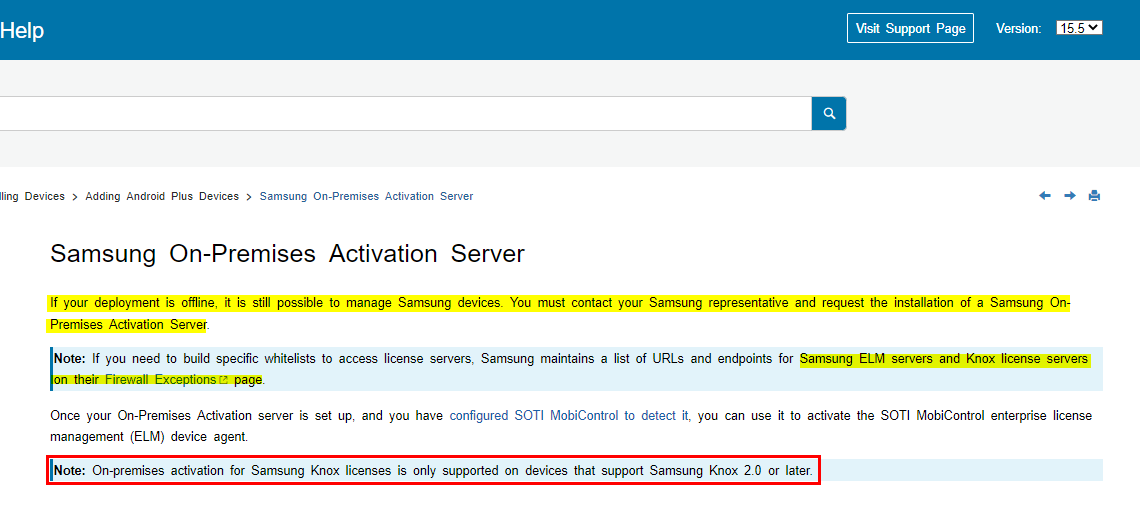Viewport: 1140px width, 515px height.
Task: Click chevron after Adding Android Plus Devices
Action: pos(249,197)
